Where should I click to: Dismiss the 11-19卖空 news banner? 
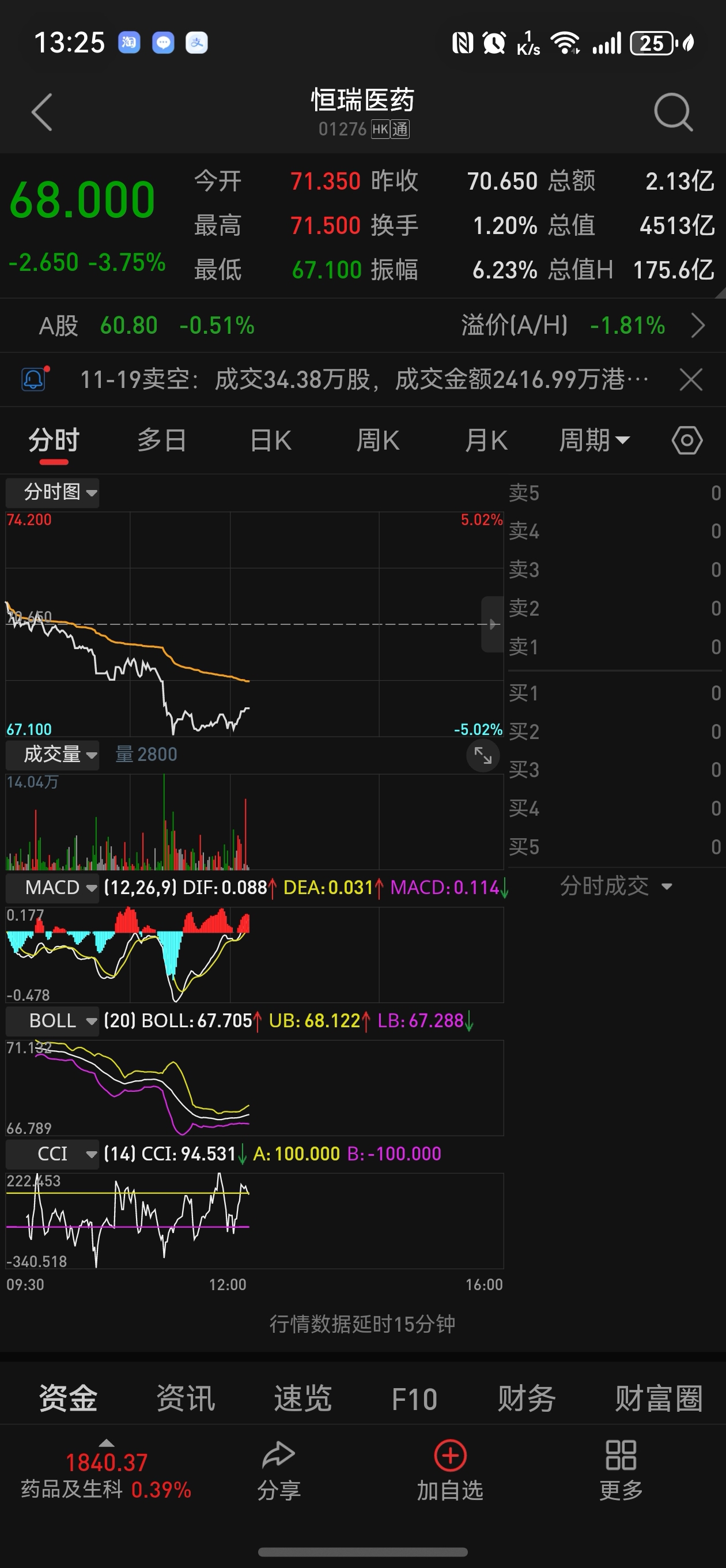(x=691, y=380)
